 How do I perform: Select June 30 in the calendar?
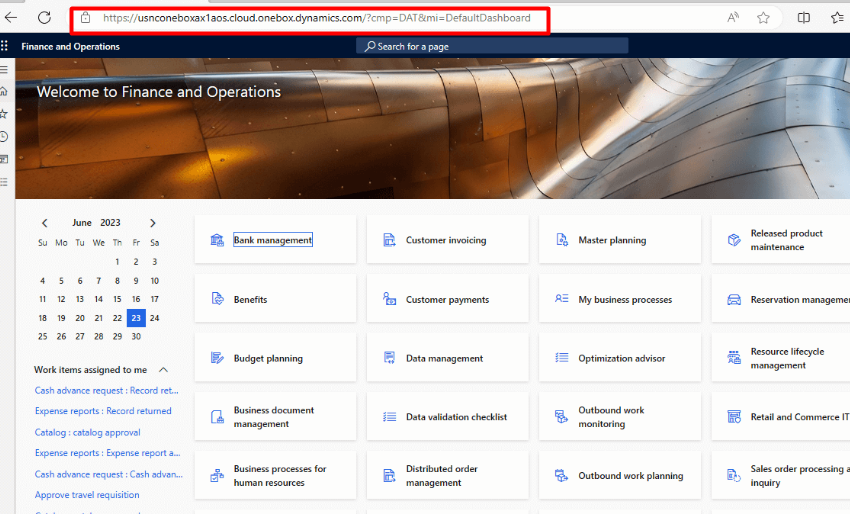136,336
